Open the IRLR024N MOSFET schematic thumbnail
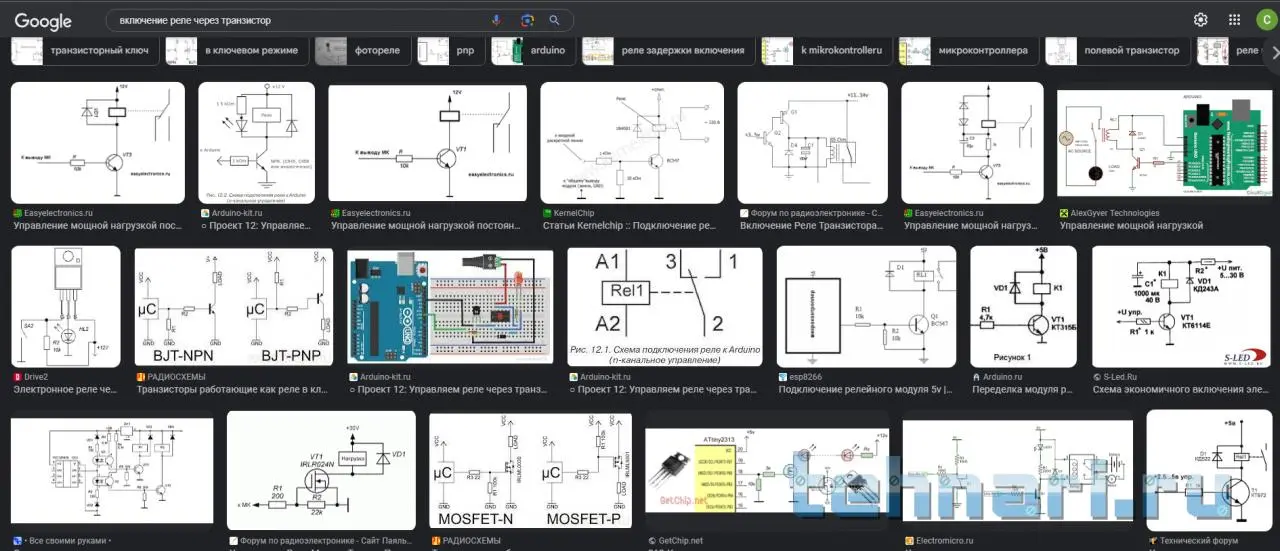This screenshot has width=1280, height=551. 321,470
